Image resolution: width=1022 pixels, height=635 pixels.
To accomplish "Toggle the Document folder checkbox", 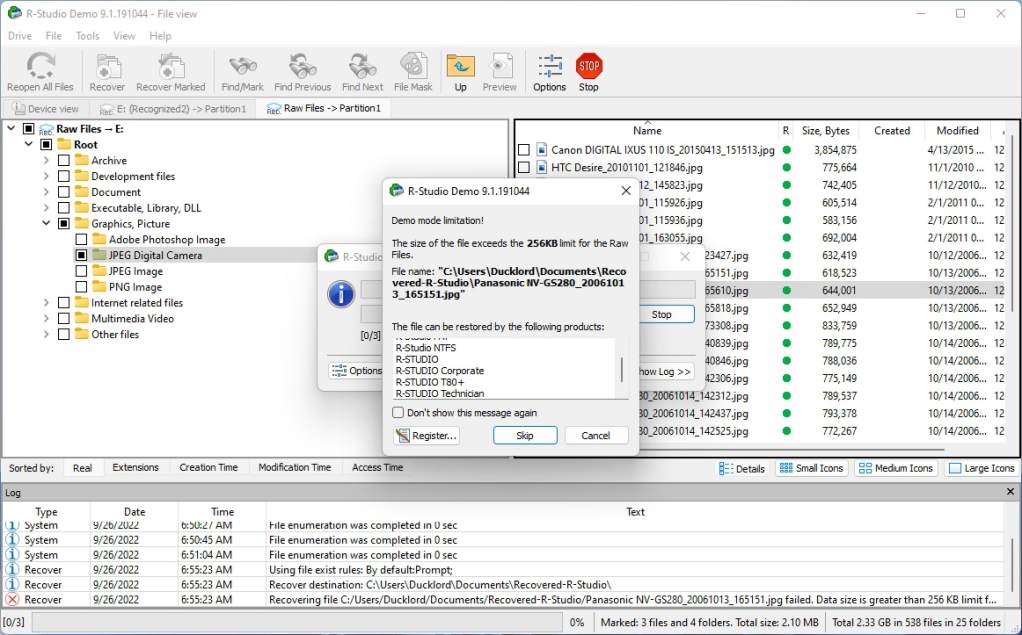I will (x=64, y=192).
